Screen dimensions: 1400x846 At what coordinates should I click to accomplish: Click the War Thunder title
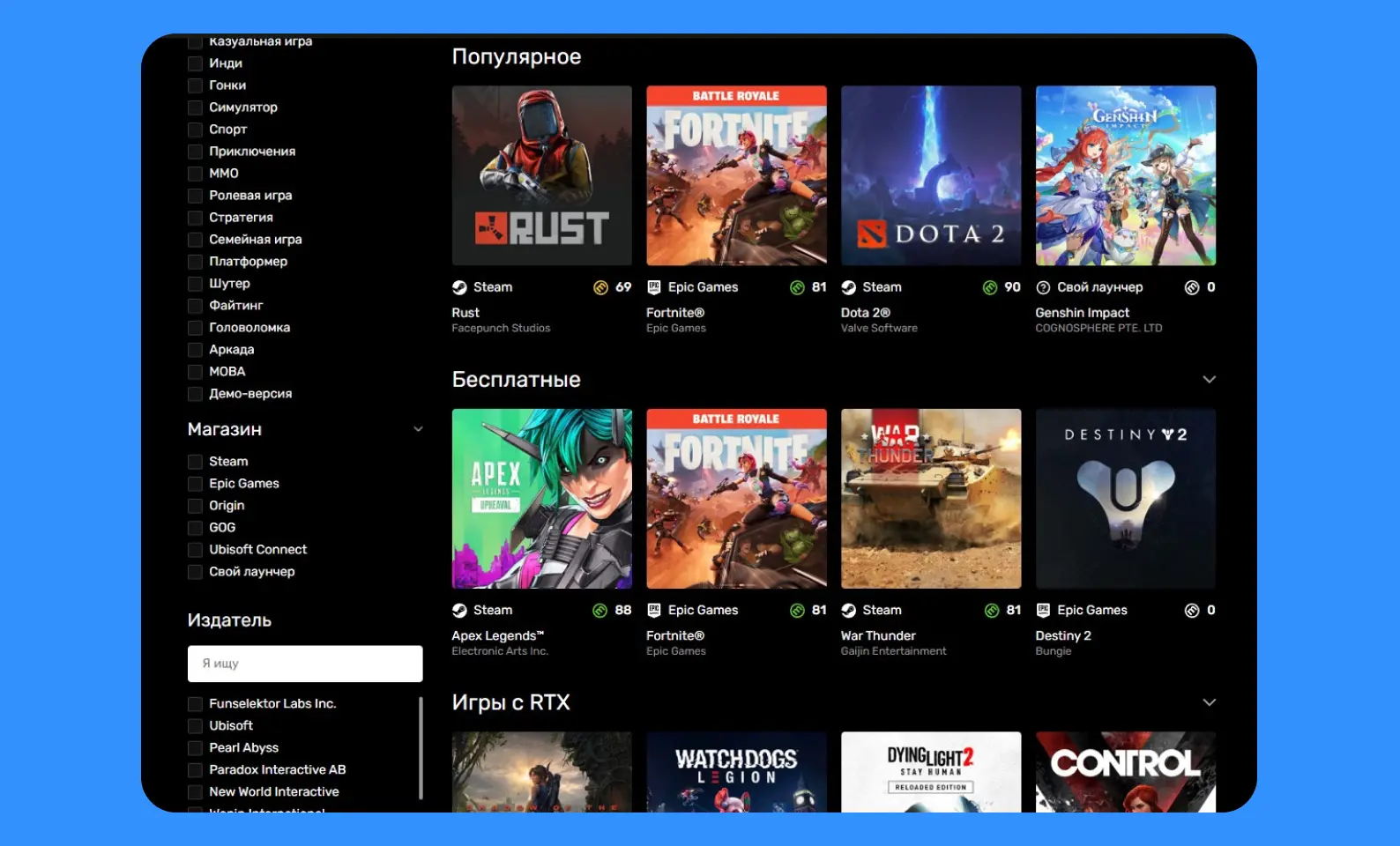(878, 636)
